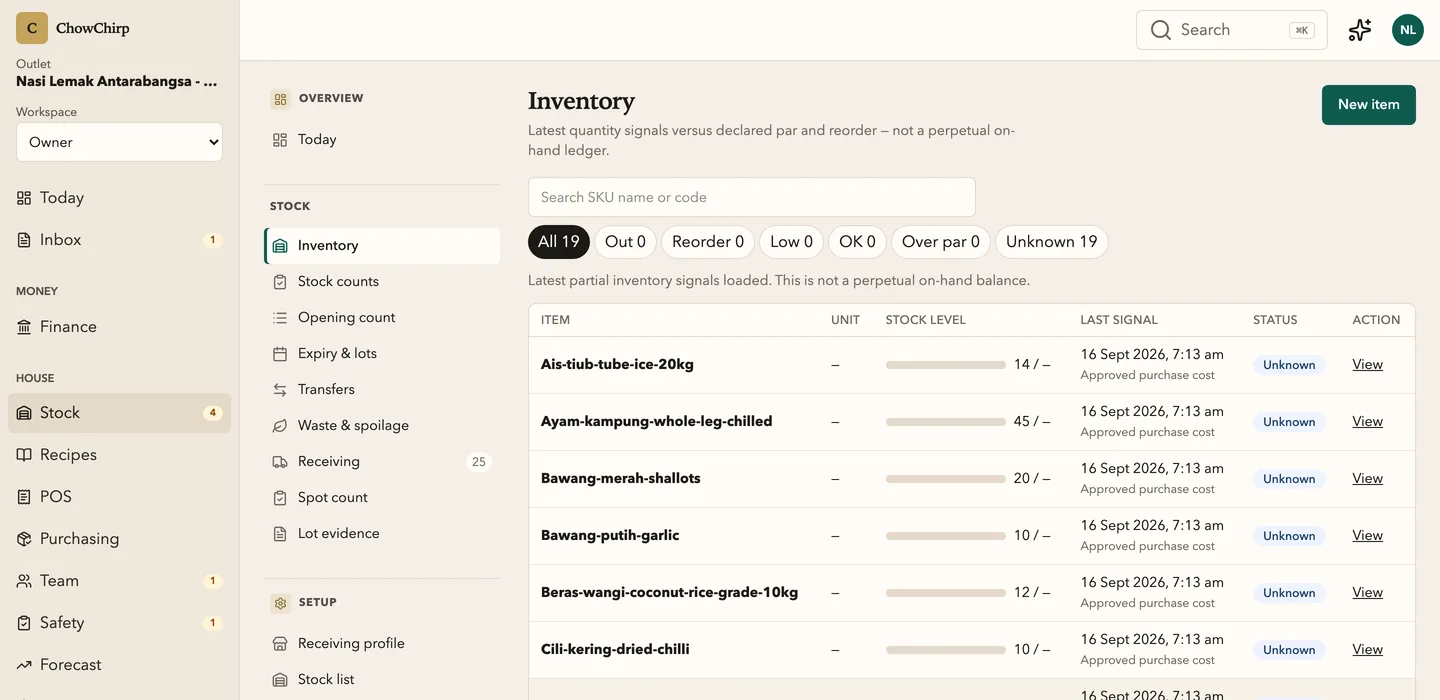The height and width of the screenshot is (700, 1440).
Task: Click the Transfers arrows icon
Action: click(x=280, y=390)
